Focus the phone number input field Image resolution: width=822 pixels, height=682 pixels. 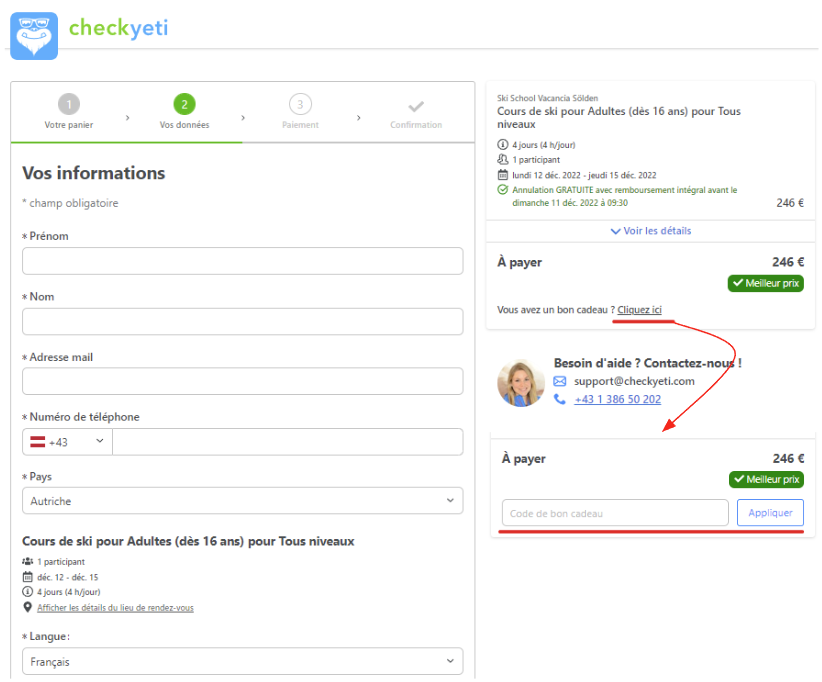(x=288, y=442)
